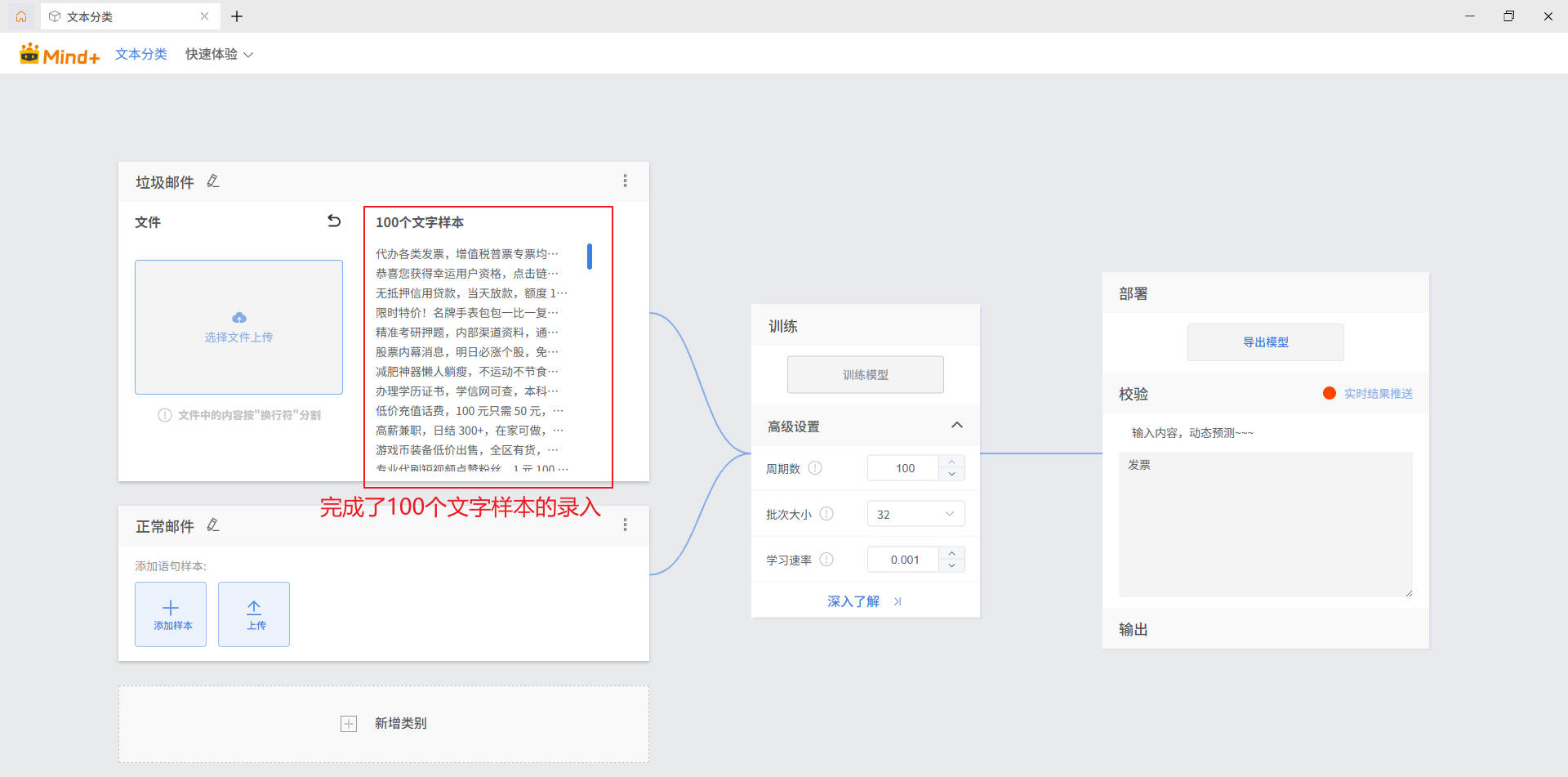
Task: Click the 校验 text area containing 发票
Action: point(1266,525)
